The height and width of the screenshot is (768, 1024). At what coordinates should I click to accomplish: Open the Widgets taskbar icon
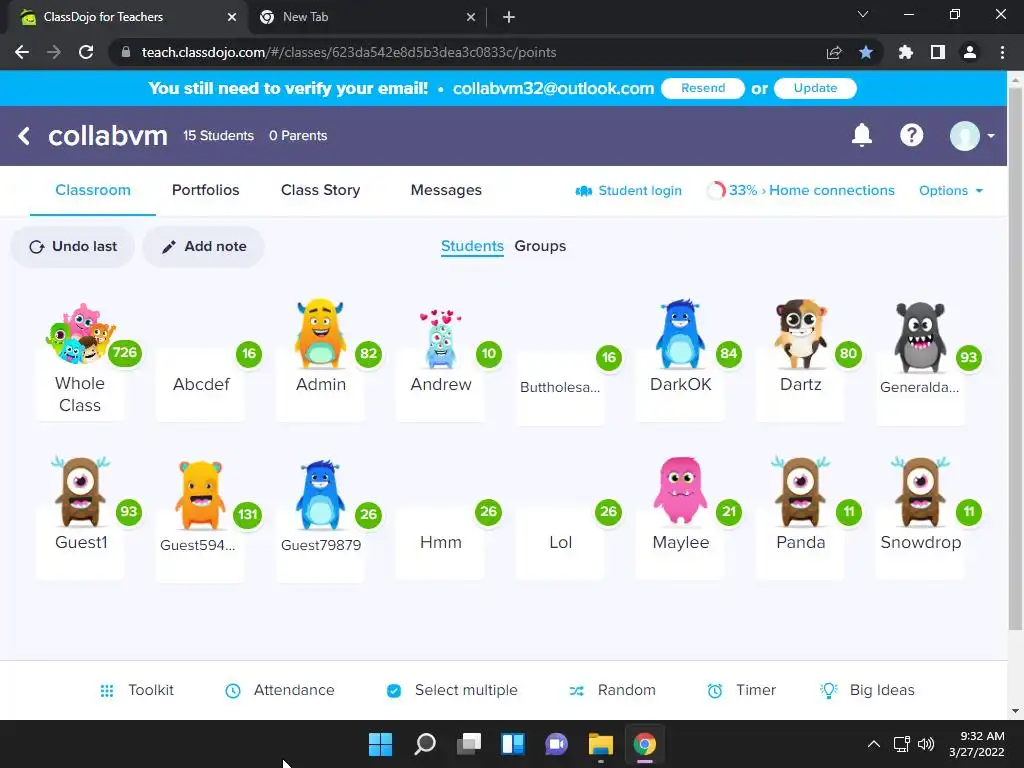513,744
